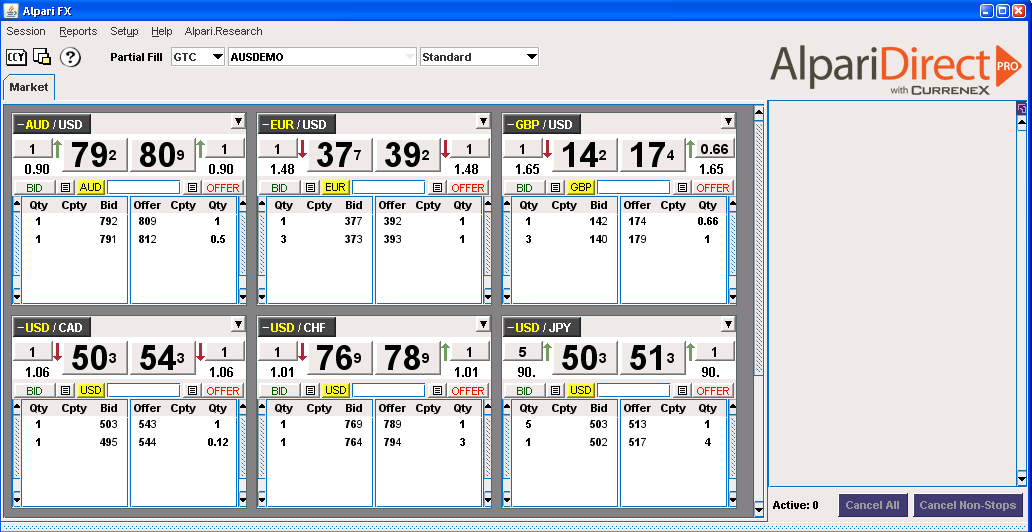This screenshot has width=1032, height=532.
Task: Click the green BID button in AUD/USD panel
Action: tap(35, 188)
